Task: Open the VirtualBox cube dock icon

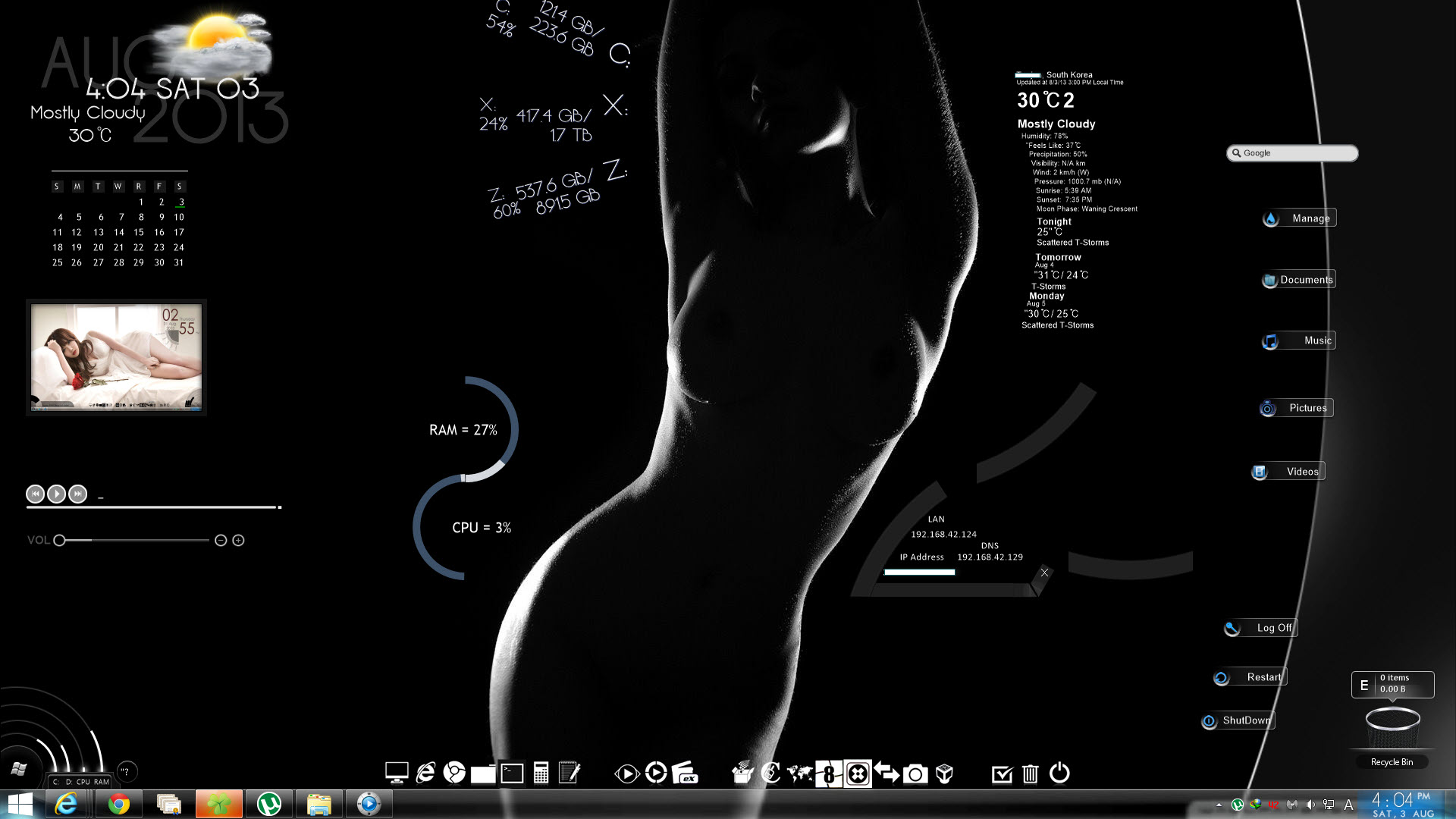Action: tap(944, 773)
